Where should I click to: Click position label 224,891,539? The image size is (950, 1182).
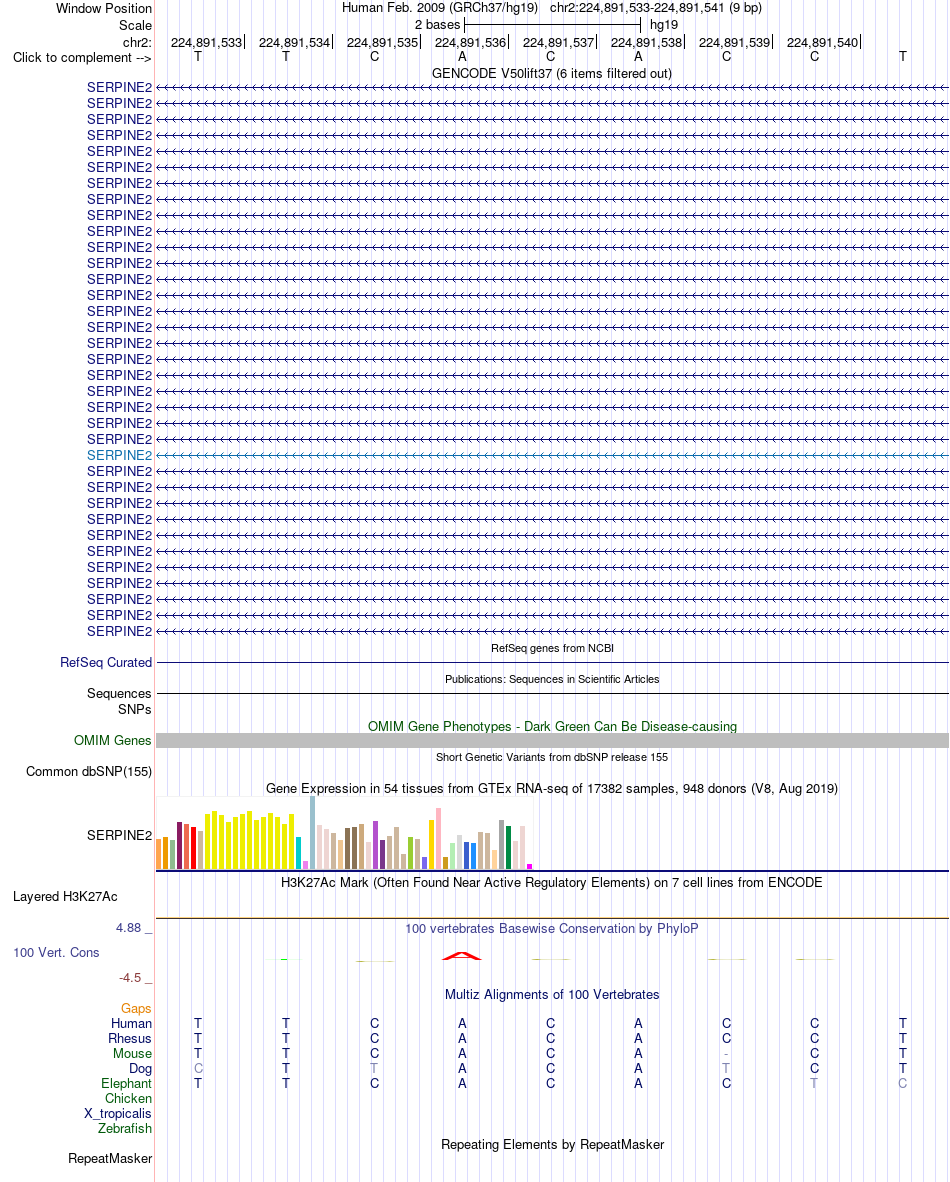point(734,42)
